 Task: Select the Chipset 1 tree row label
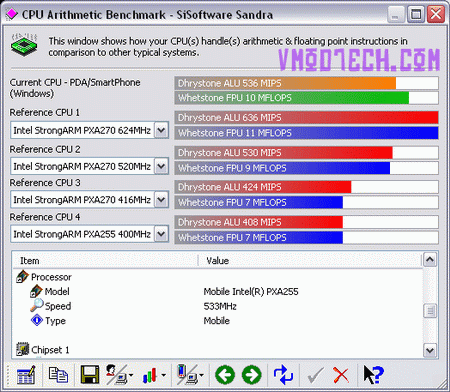point(50,350)
